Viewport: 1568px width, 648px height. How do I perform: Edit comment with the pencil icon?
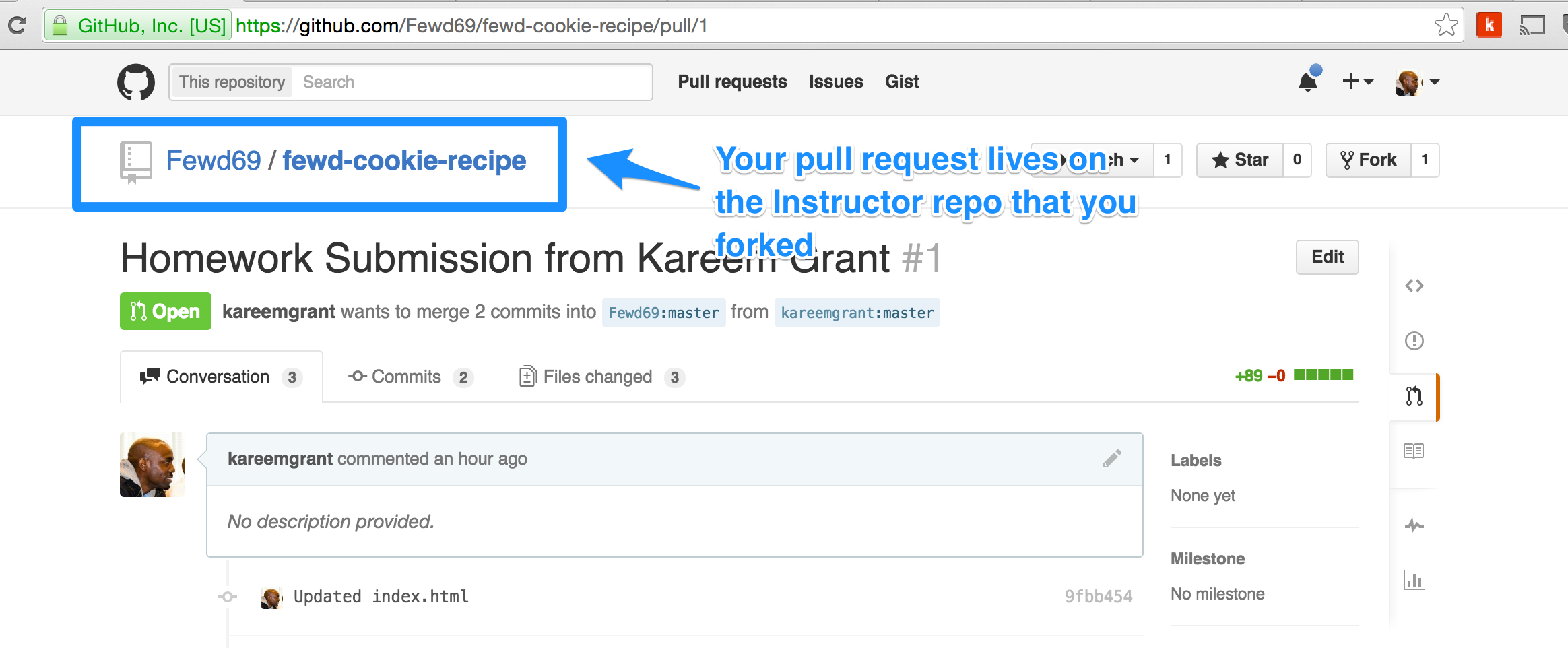(1112, 459)
